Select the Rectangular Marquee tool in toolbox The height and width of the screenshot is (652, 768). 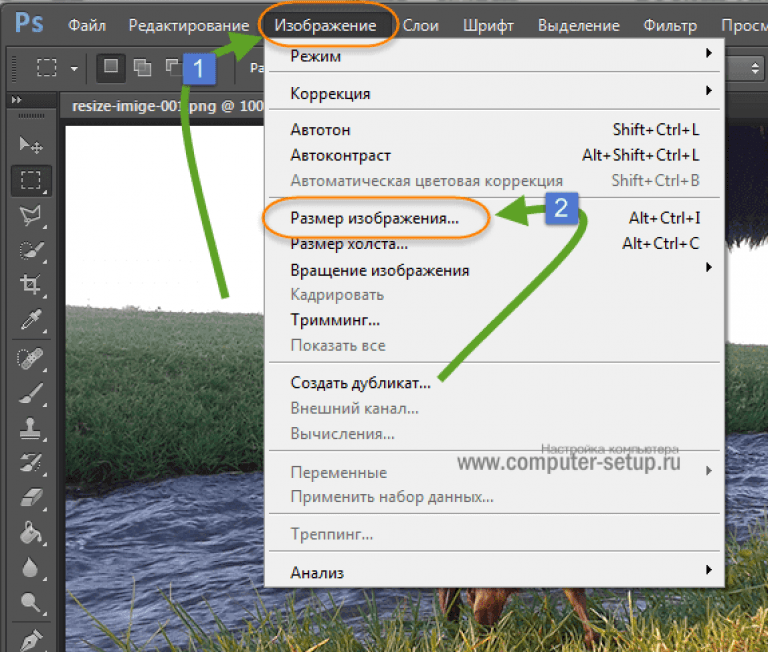tap(31, 180)
